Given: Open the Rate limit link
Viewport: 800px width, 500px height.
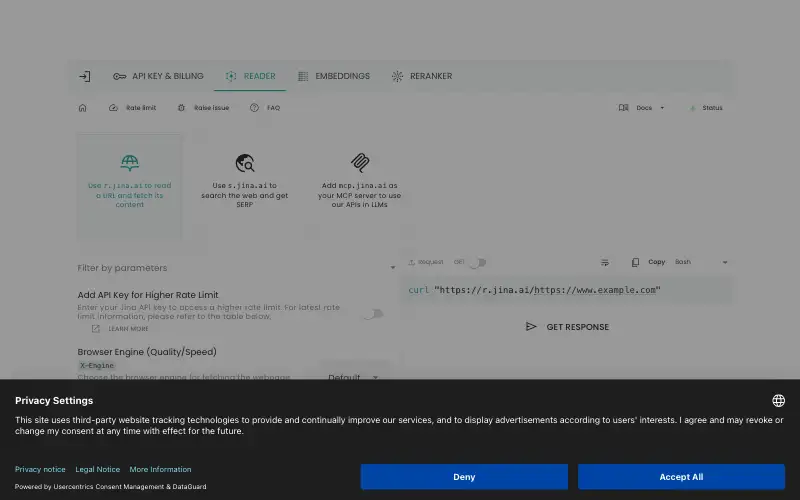Looking at the screenshot, I should 133,108.
